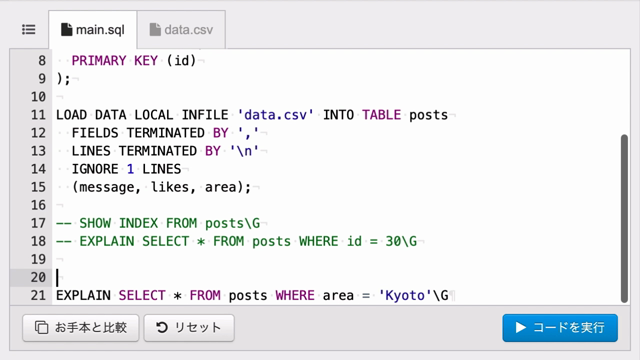Click SHOW INDEX comment on line 17

point(158,223)
